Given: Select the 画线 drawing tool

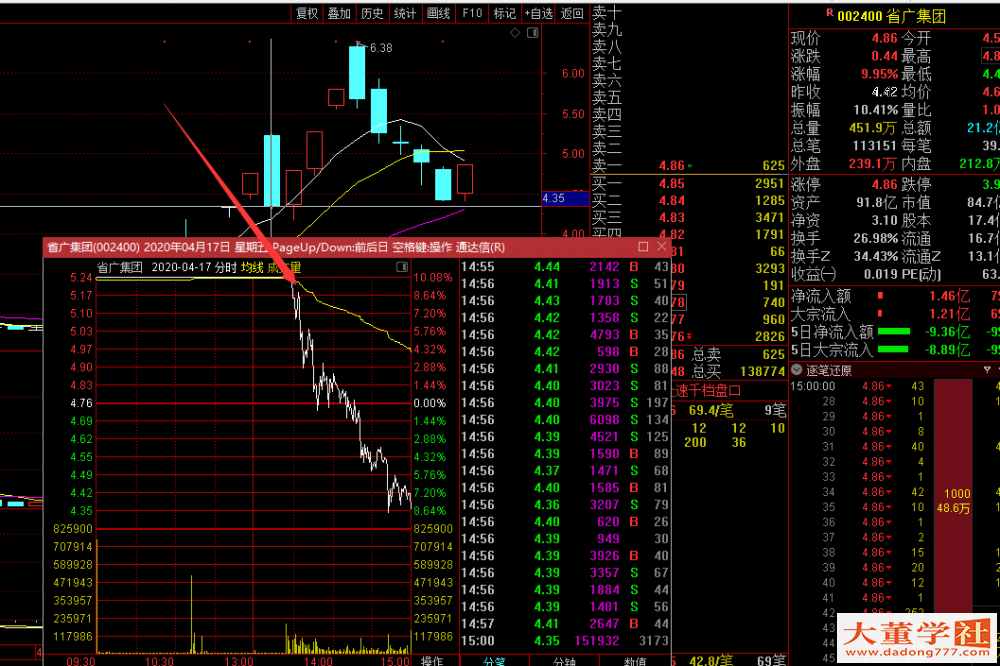Looking at the screenshot, I should click(438, 13).
